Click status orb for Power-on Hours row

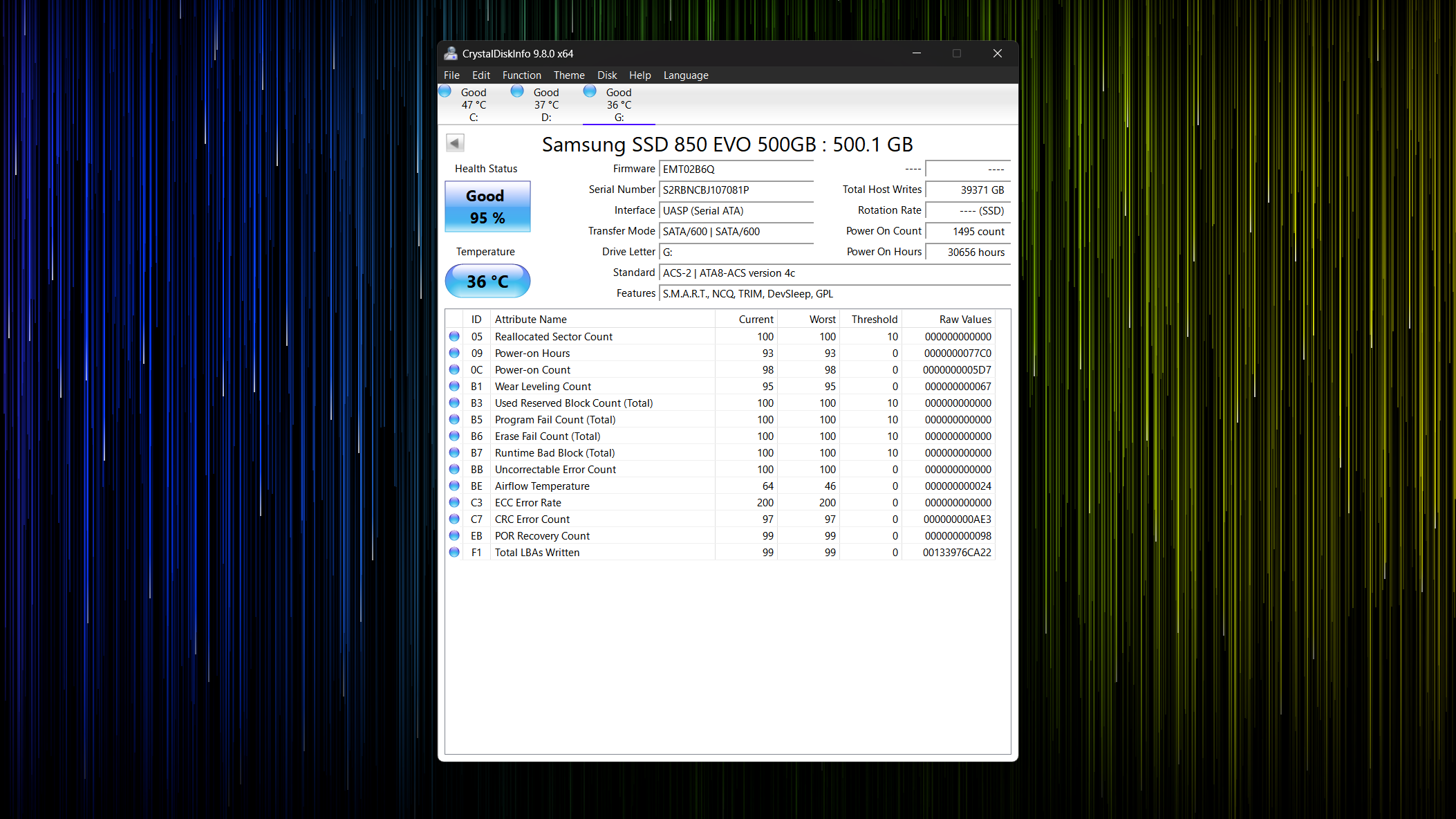tap(454, 353)
